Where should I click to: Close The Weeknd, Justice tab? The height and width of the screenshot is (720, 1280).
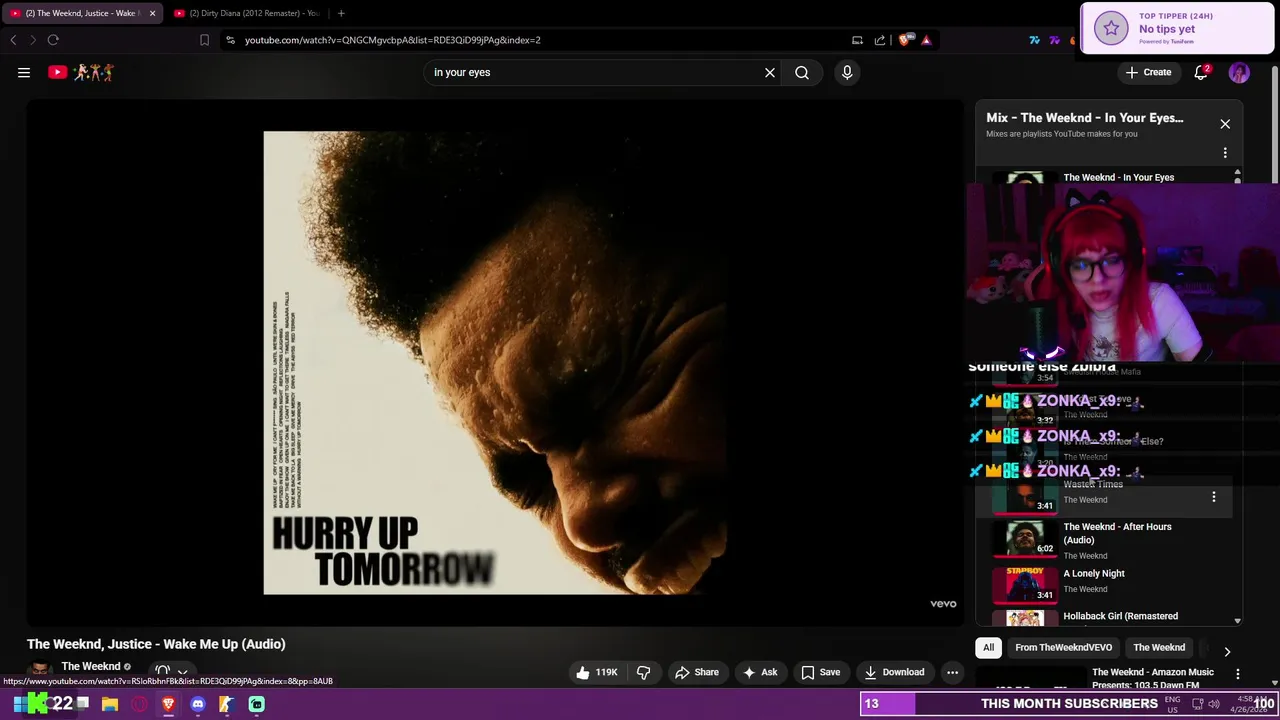pyautogui.click(x=152, y=13)
